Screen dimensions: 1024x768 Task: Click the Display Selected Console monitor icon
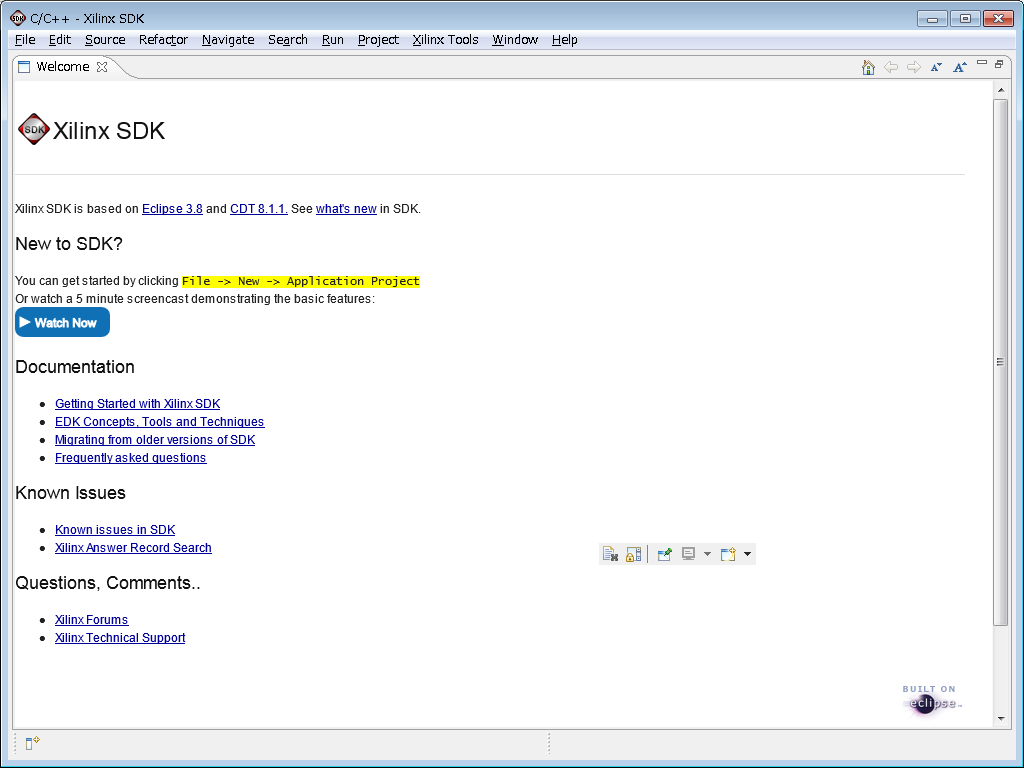tap(689, 554)
